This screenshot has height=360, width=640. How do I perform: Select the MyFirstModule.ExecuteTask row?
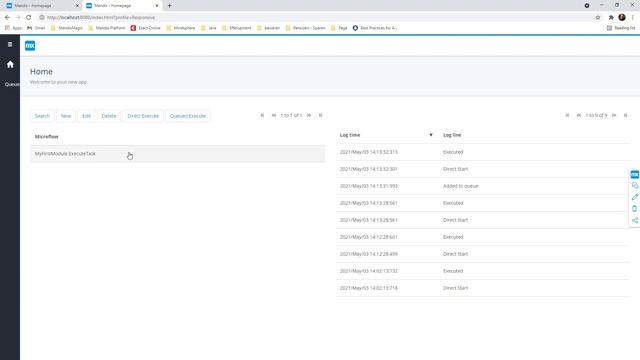tap(178, 154)
